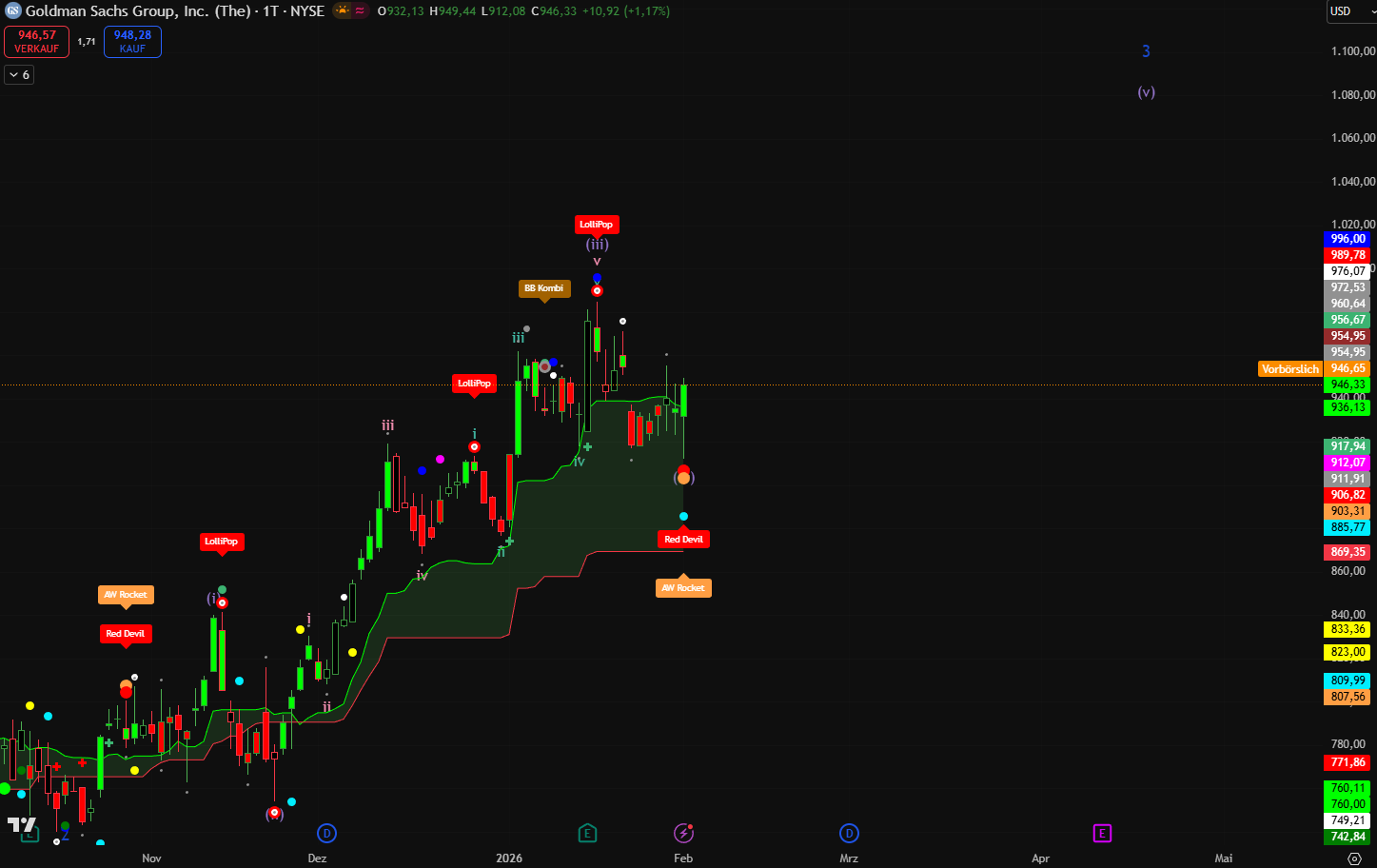Click the TradingView logo on the chart
This screenshot has width=1377, height=868.
click(21, 824)
